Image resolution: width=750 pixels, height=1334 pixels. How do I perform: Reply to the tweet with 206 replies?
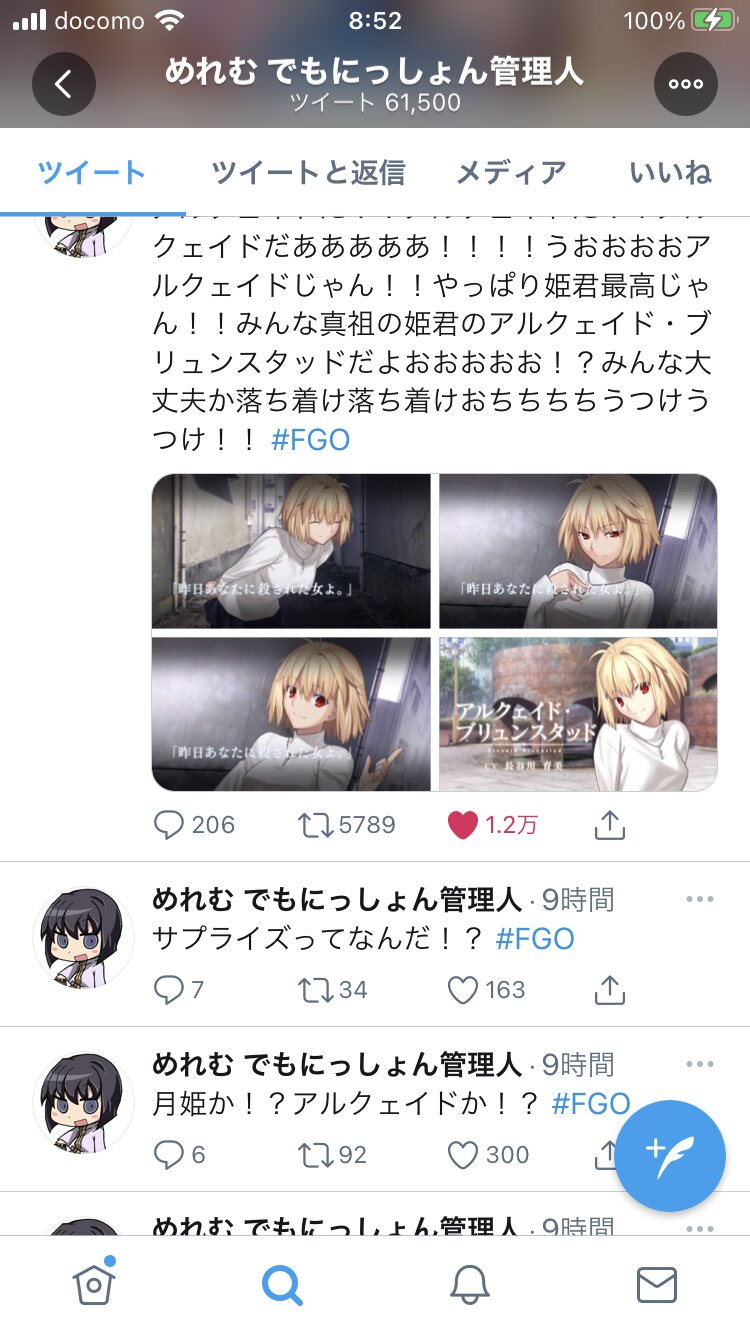pos(168,825)
